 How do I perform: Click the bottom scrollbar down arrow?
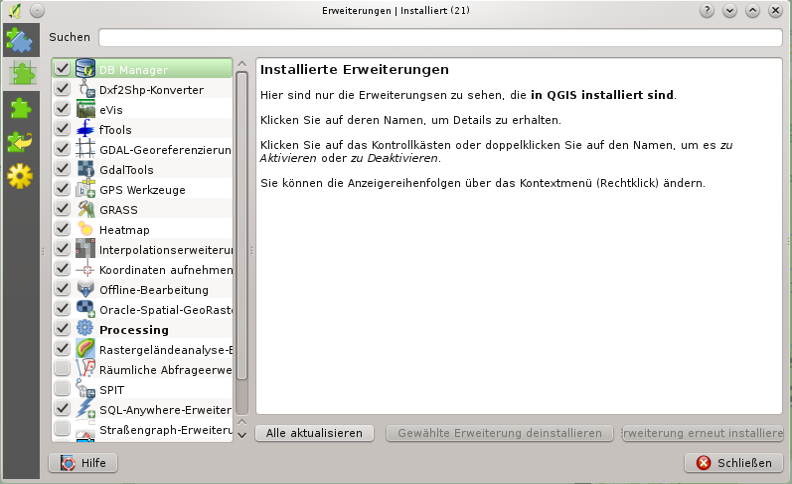click(x=242, y=435)
